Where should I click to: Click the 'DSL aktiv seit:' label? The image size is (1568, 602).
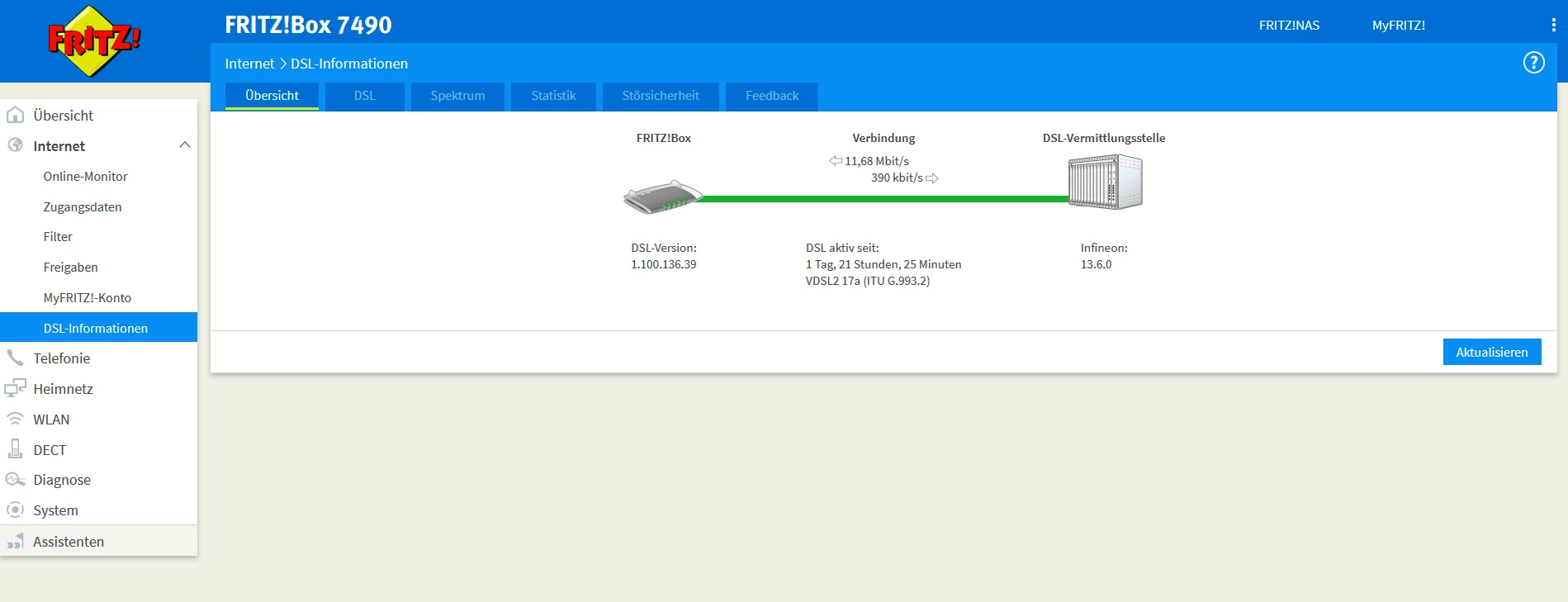tap(842, 248)
